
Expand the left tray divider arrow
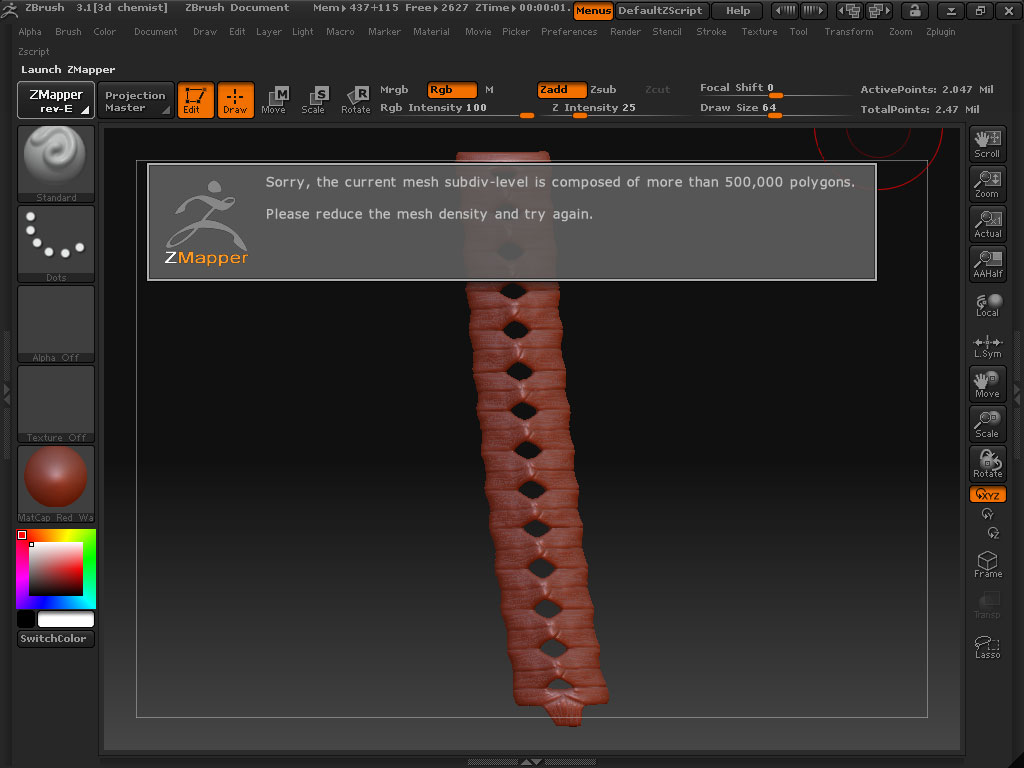pyautogui.click(x=7, y=393)
